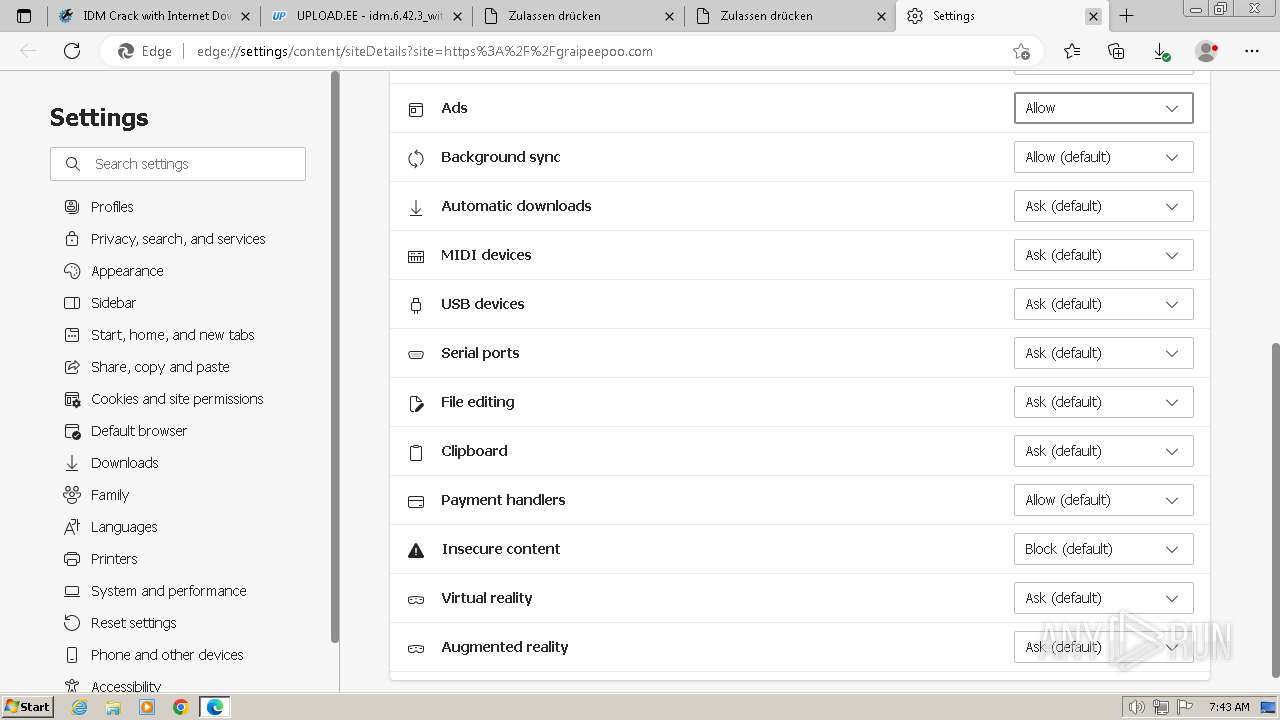Open Insecure content permission dropdown

1103,549
